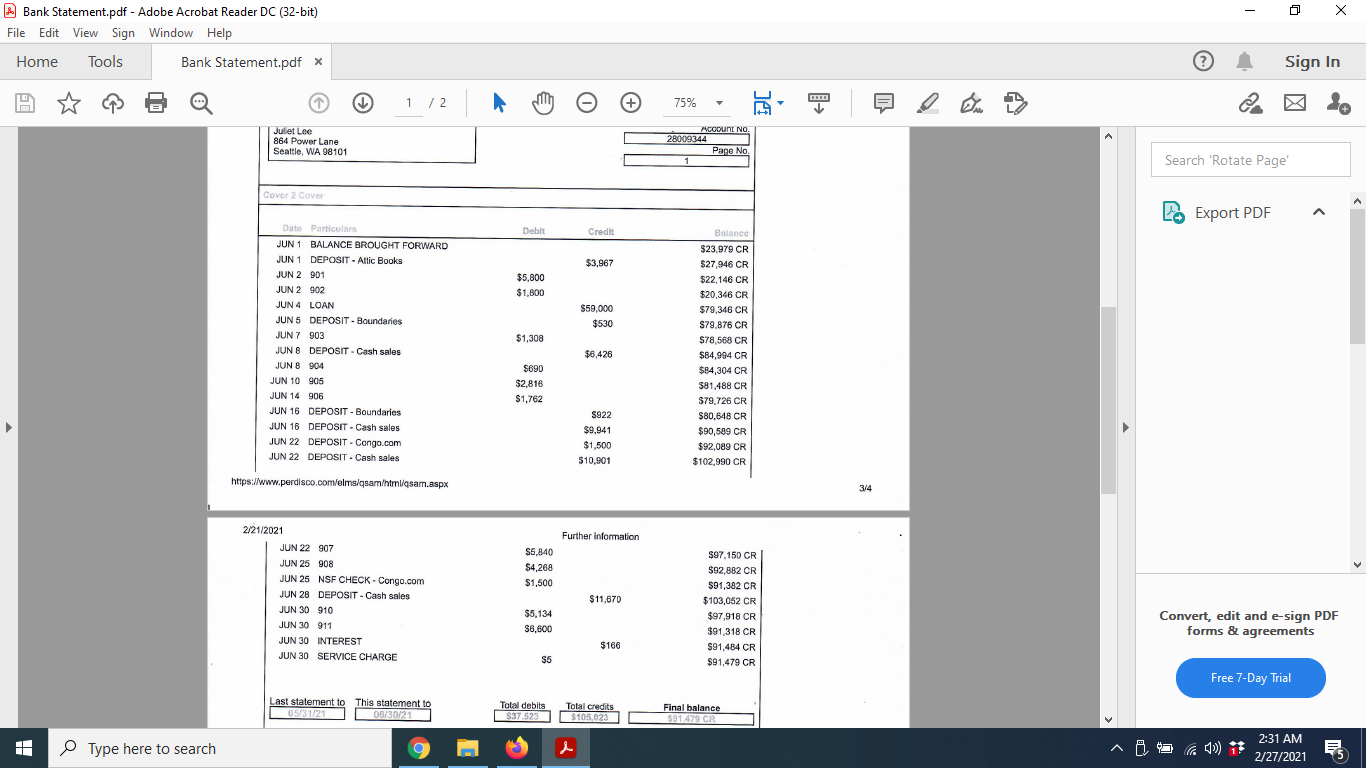Open the Fill & Sign tool
The image size is (1366, 768).
click(971, 103)
